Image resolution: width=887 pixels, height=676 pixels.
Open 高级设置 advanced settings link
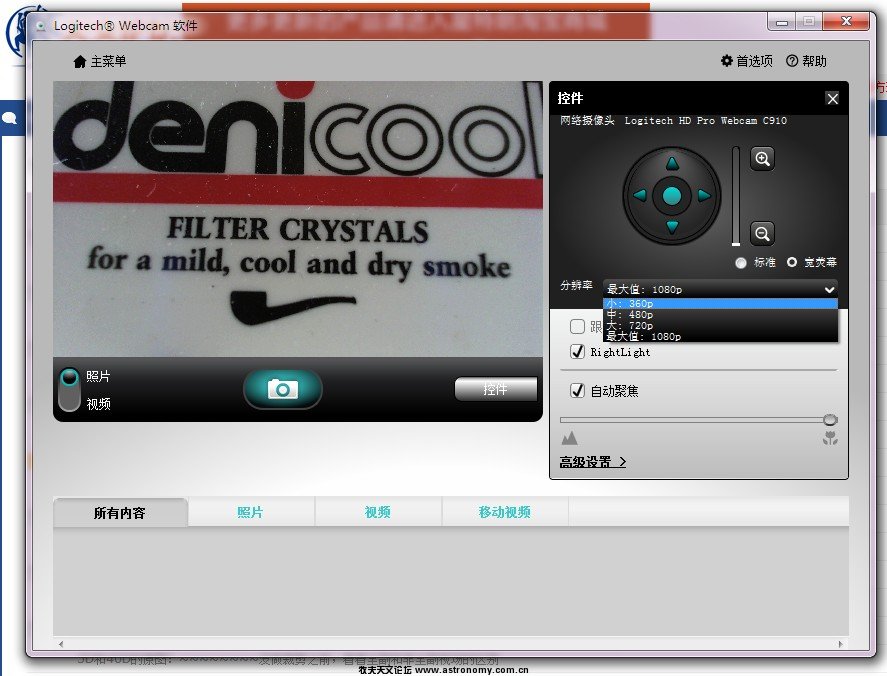pyautogui.click(x=592, y=462)
